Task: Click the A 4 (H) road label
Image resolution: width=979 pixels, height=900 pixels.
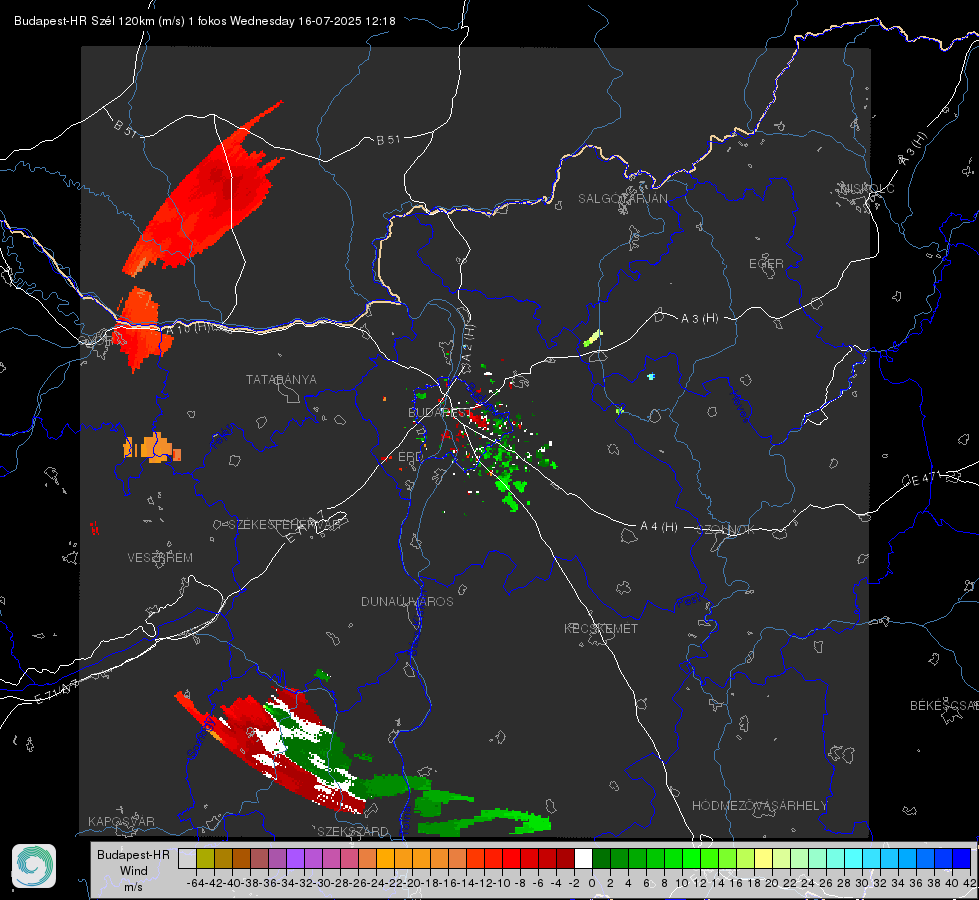Action: 659,527
